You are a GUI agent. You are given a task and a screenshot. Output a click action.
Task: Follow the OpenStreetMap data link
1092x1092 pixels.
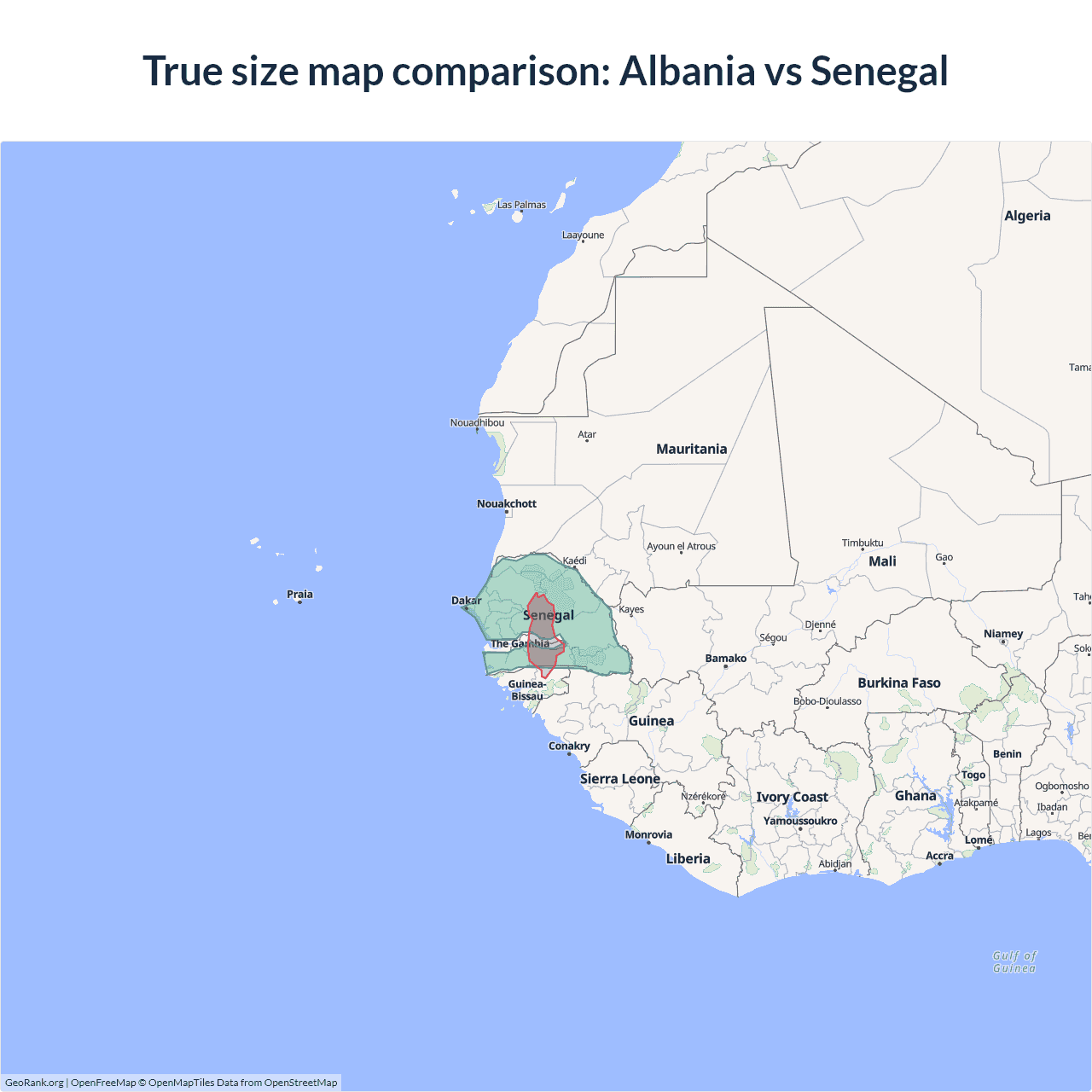(300, 1083)
